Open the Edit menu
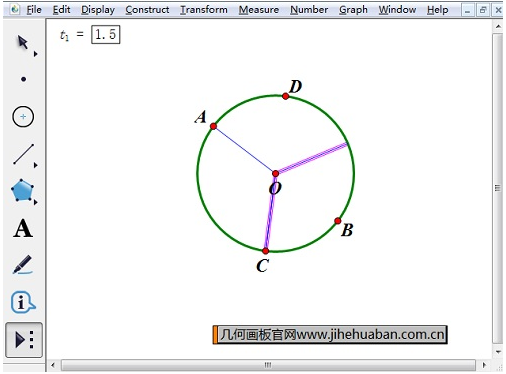506x374 pixels. tap(62, 10)
